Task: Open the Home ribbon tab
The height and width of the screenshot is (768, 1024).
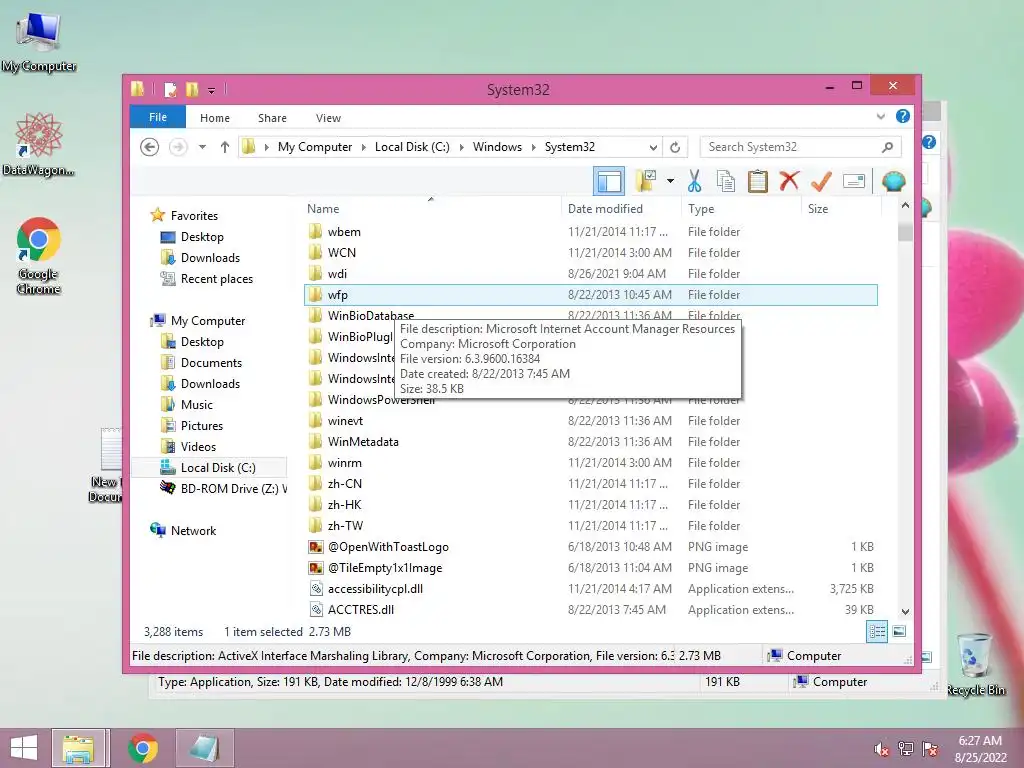Action: [215, 118]
